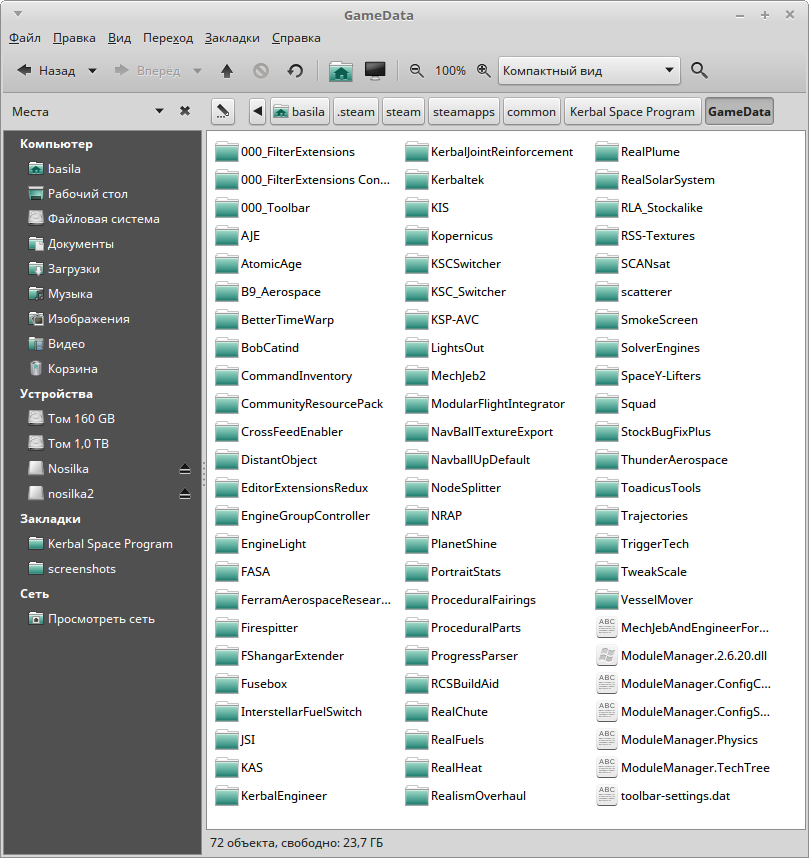
Task: Open the Файл menu
Action: pyautogui.click(x=25, y=38)
